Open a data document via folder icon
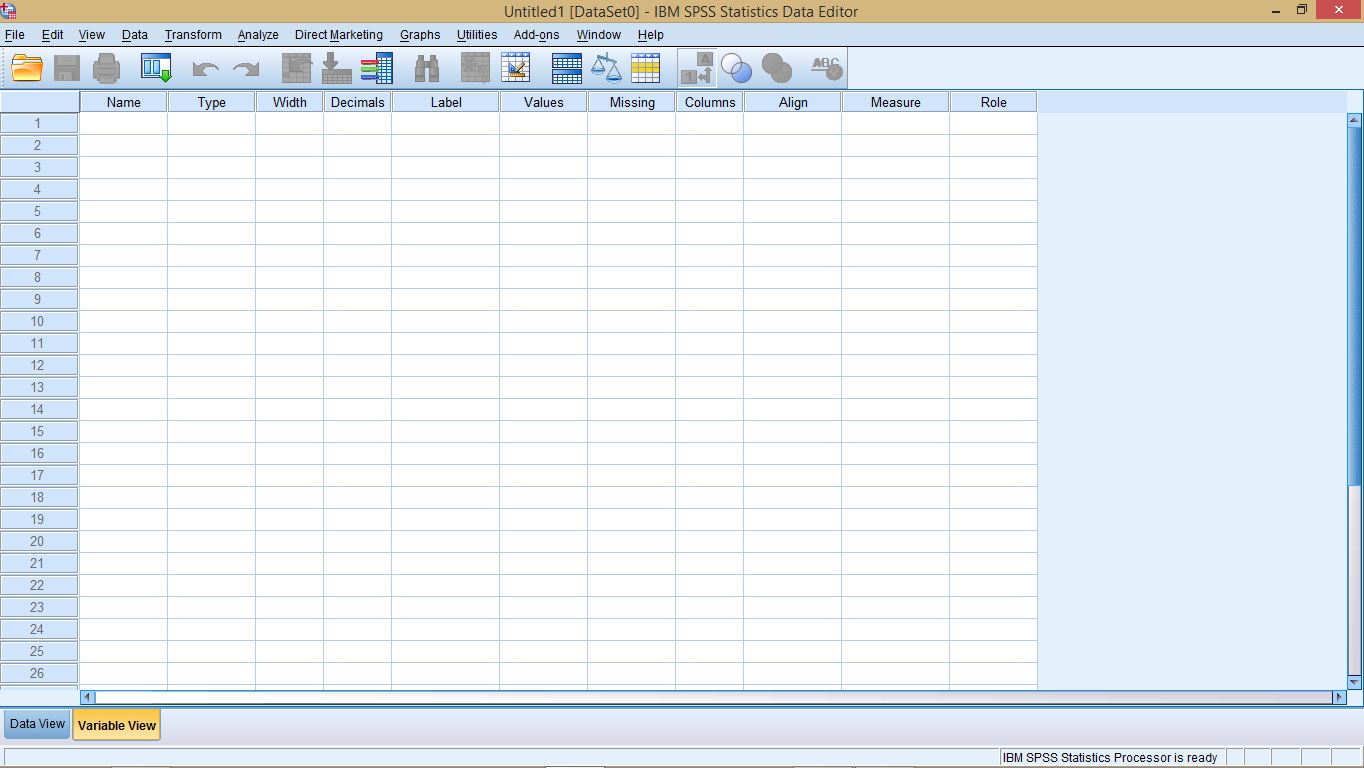Screen dimensions: 1364x768 [27, 68]
